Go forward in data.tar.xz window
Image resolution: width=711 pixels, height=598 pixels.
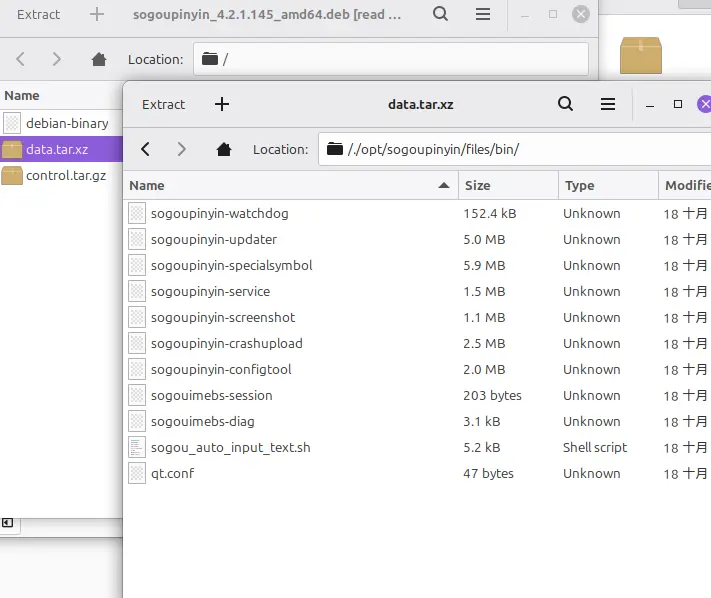point(181,149)
